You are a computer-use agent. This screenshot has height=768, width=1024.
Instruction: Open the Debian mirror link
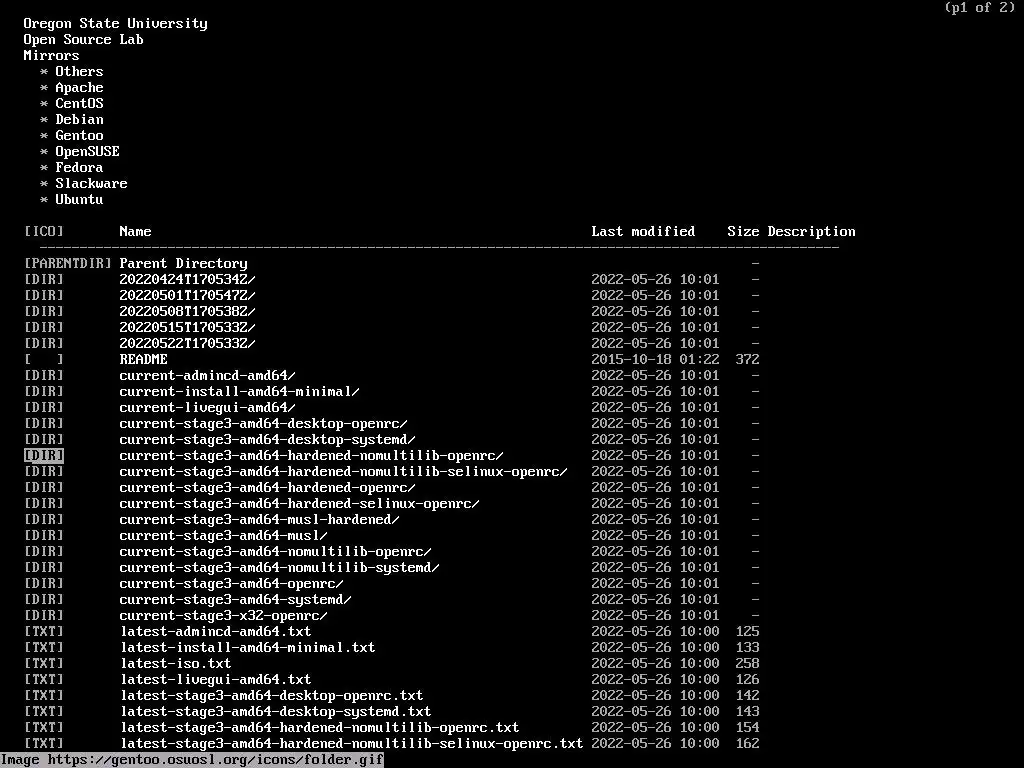click(79, 120)
